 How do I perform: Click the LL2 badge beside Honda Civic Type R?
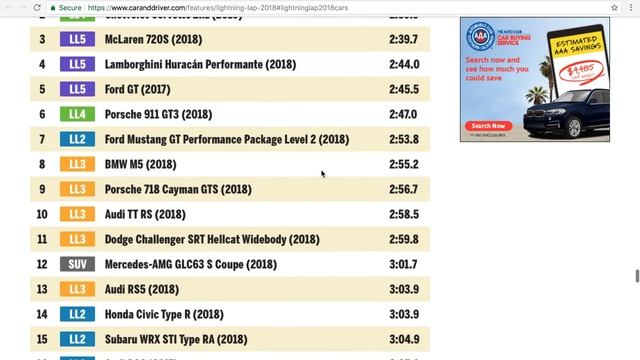pyautogui.click(x=77, y=314)
